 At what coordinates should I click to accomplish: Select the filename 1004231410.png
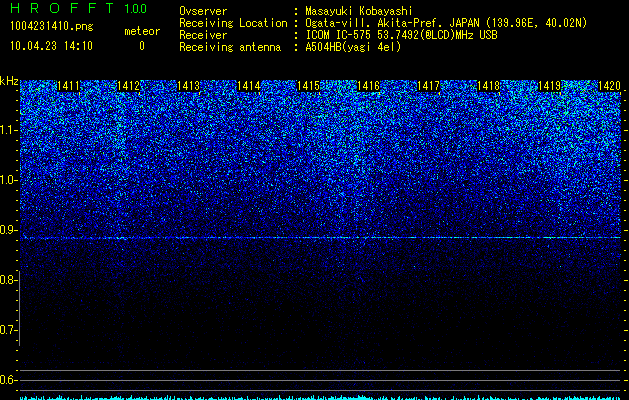click(52, 26)
